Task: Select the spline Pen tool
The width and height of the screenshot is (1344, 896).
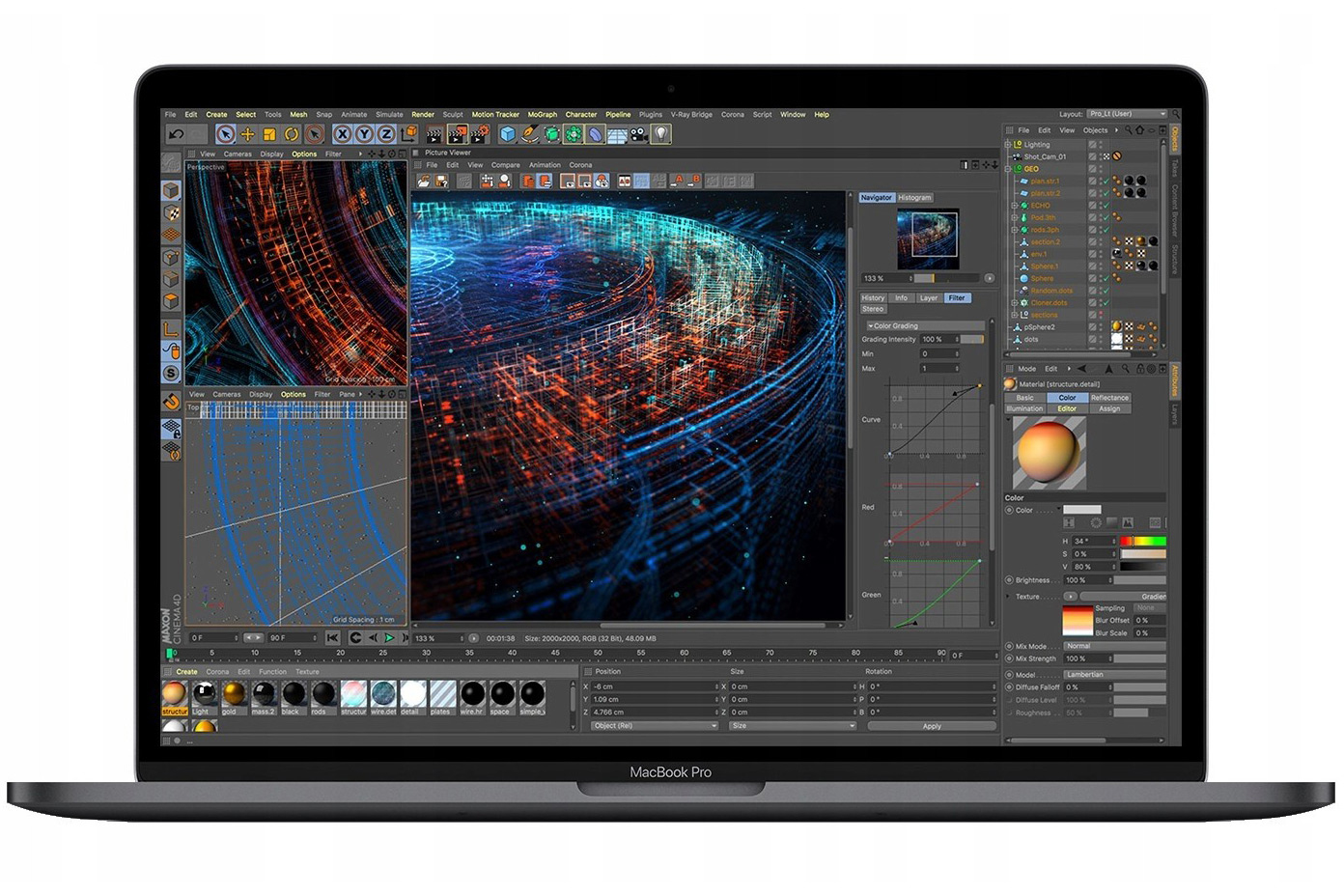Action: tap(530, 134)
